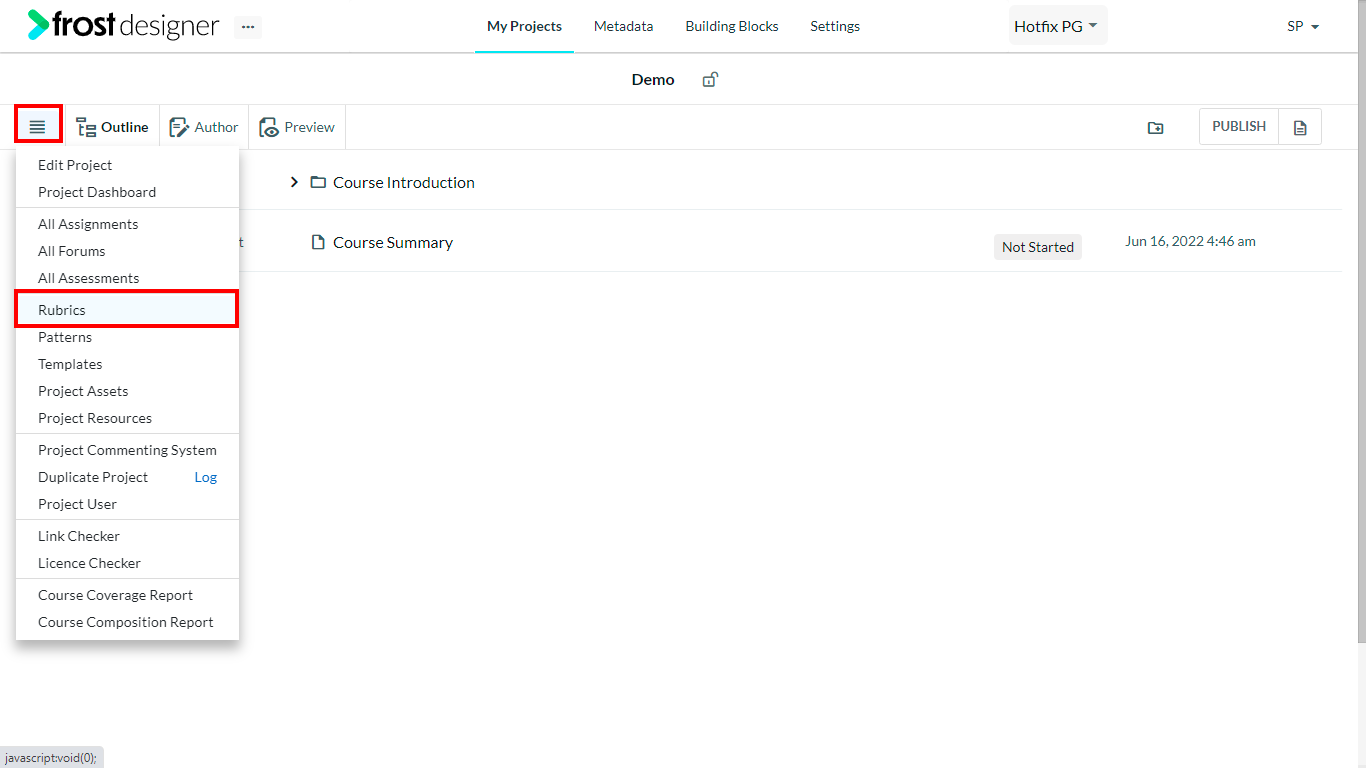1366x768 pixels.
Task: Switch to the Preview view tab
Action: point(297,127)
